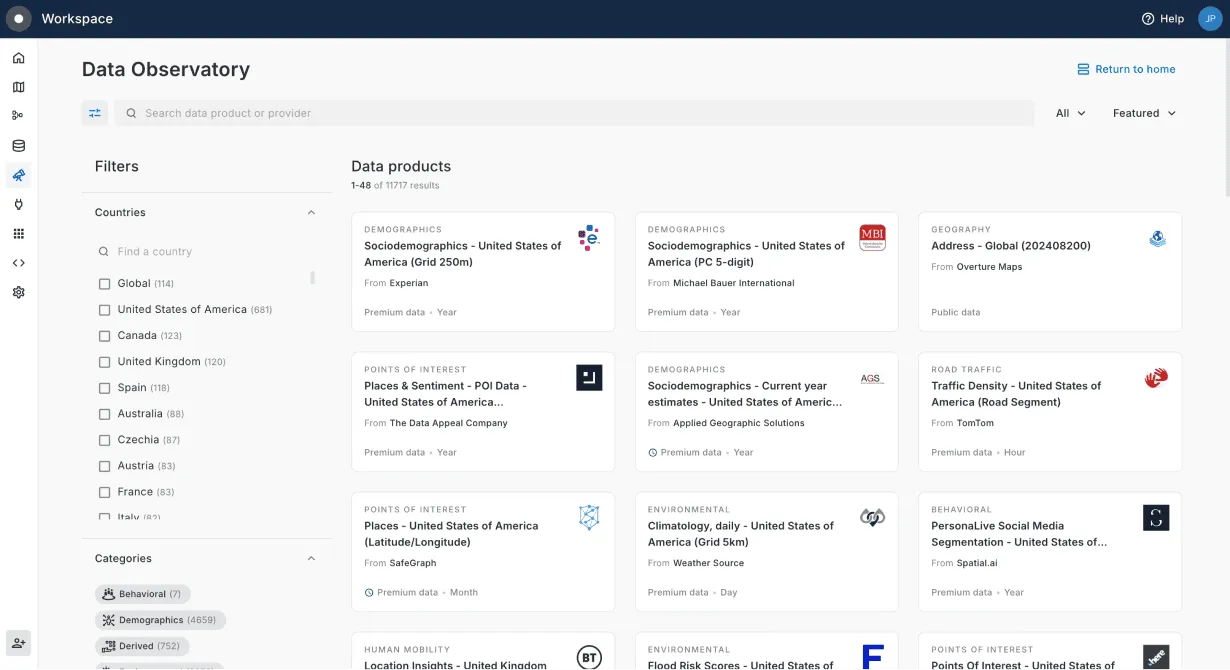Image resolution: width=1230 pixels, height=670 pixels.
Task: Open the Developers code icon
Action: click(18, 262)
